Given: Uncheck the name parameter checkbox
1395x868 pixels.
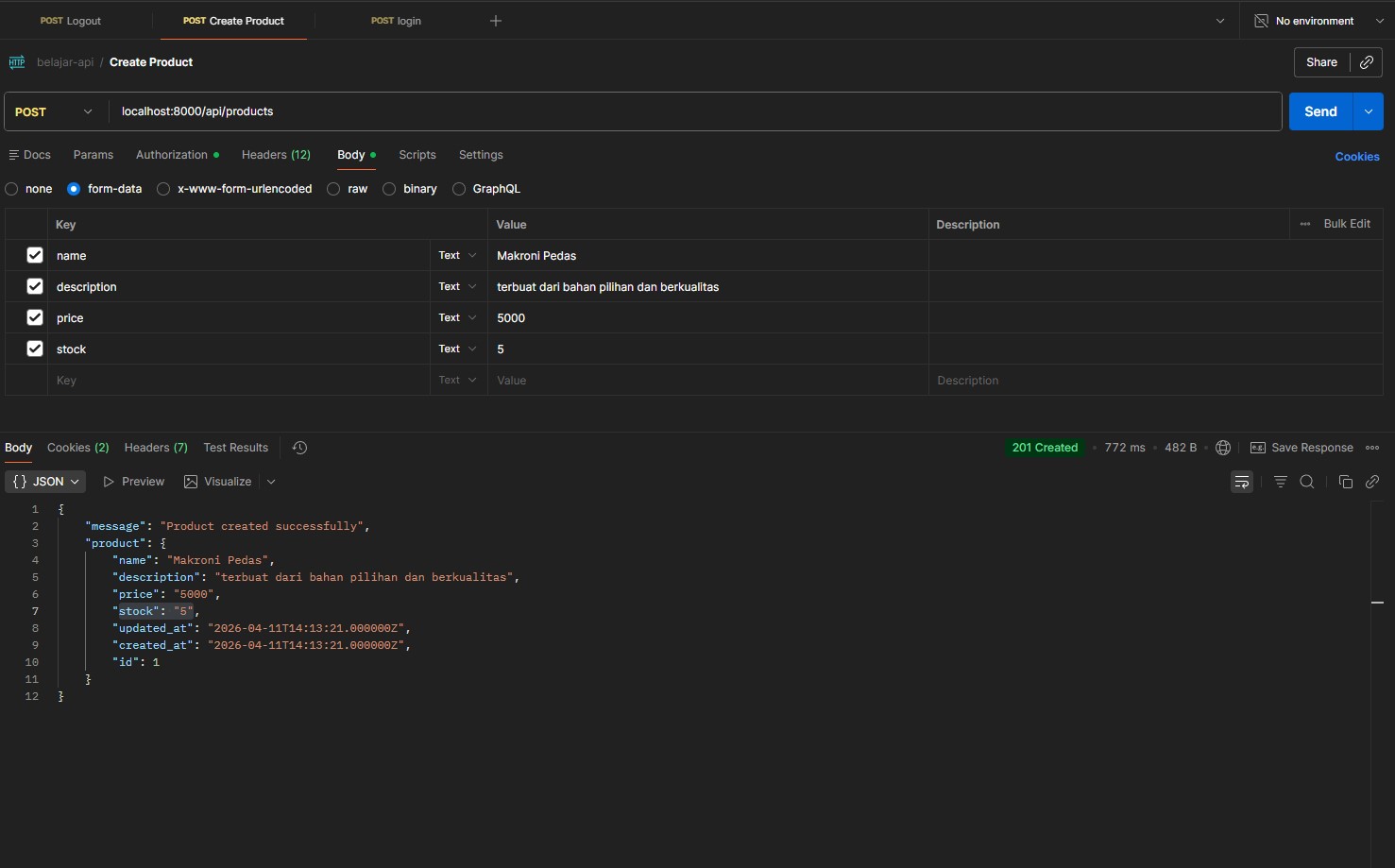Looking at the screenshot, I should point(35,255).
